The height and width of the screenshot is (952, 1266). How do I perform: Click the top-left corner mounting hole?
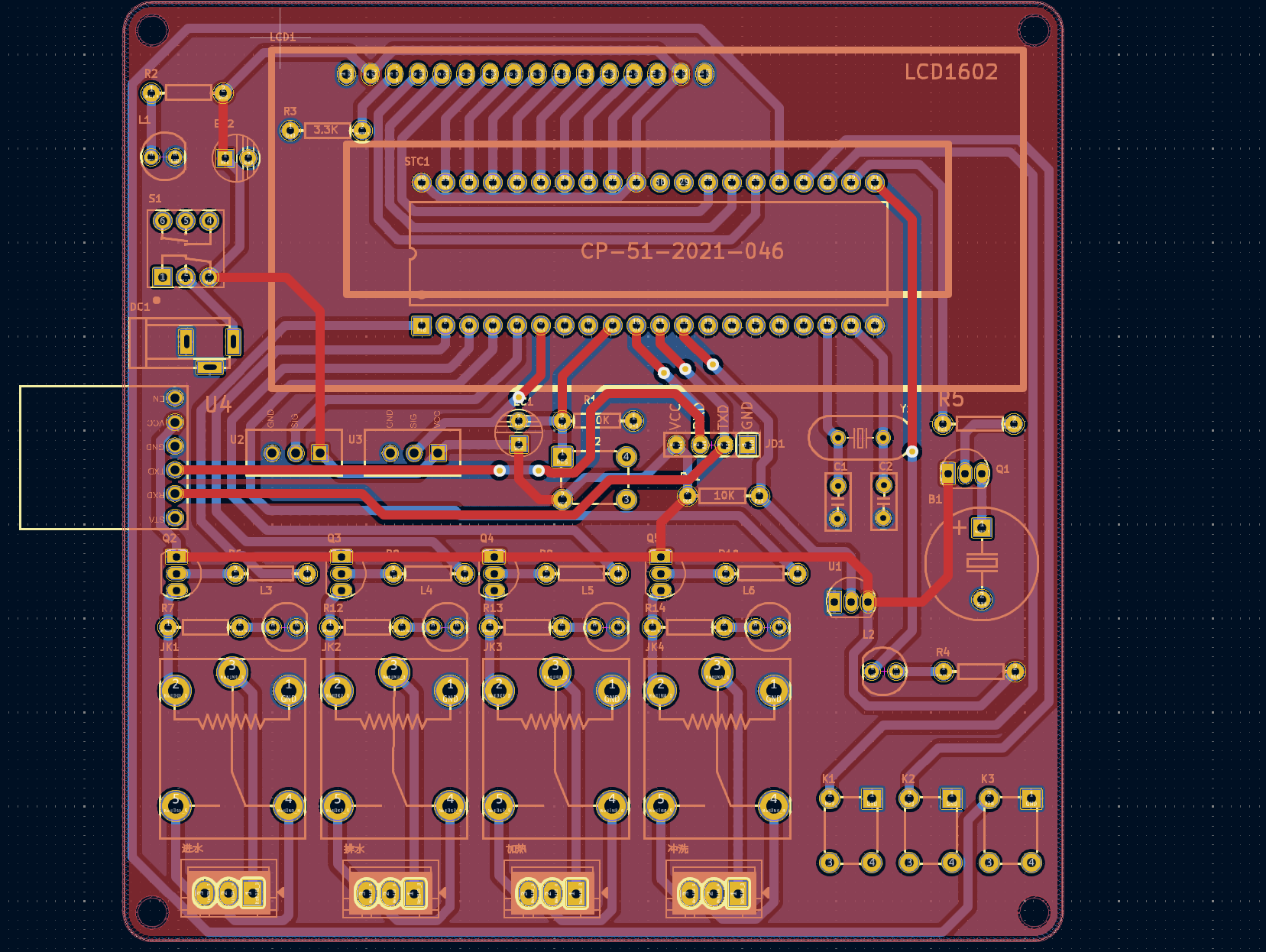click(152, 31)
